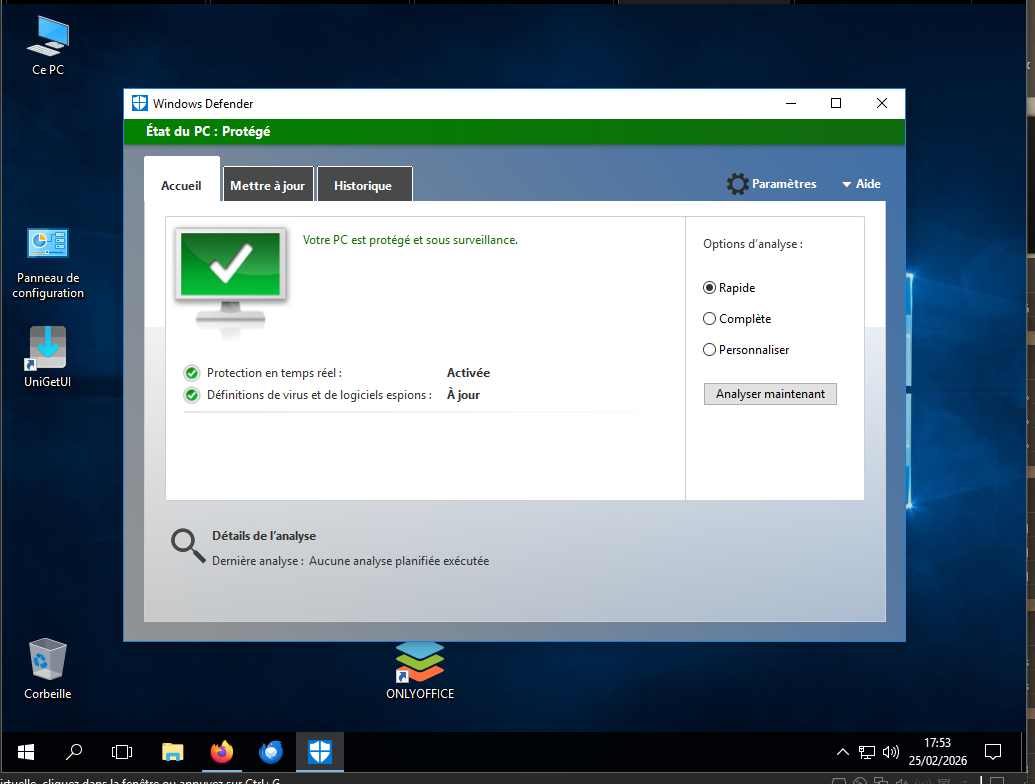Open Task View on the taskbar

coord(122,752)
